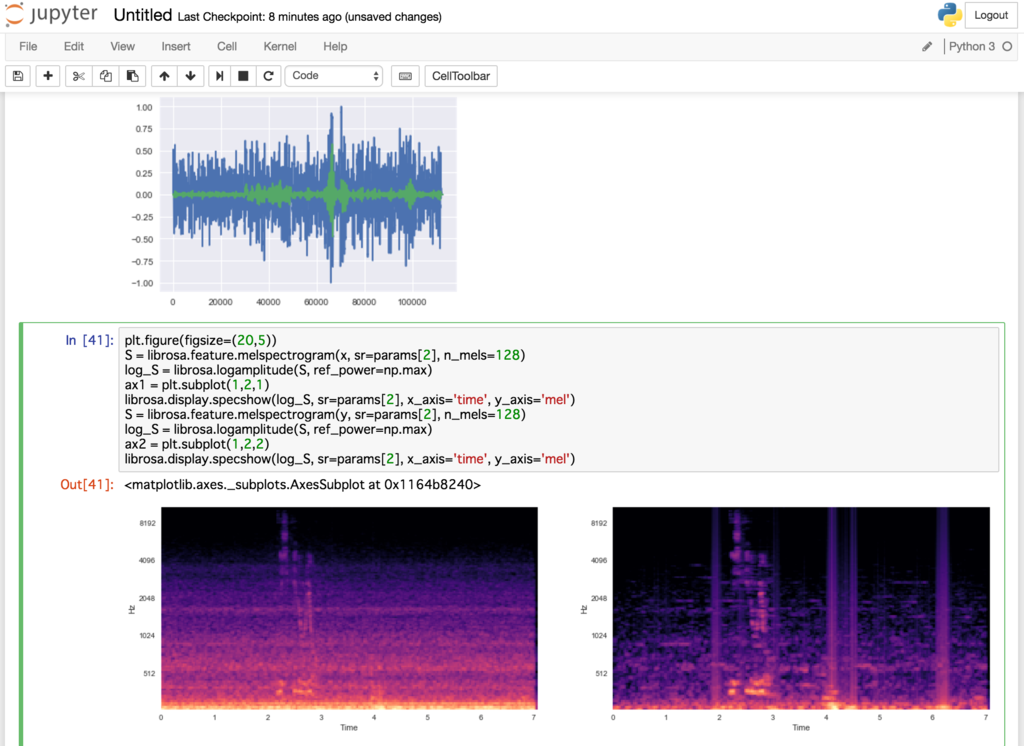
Task: Open the File menu
Action: pos(28,46)
